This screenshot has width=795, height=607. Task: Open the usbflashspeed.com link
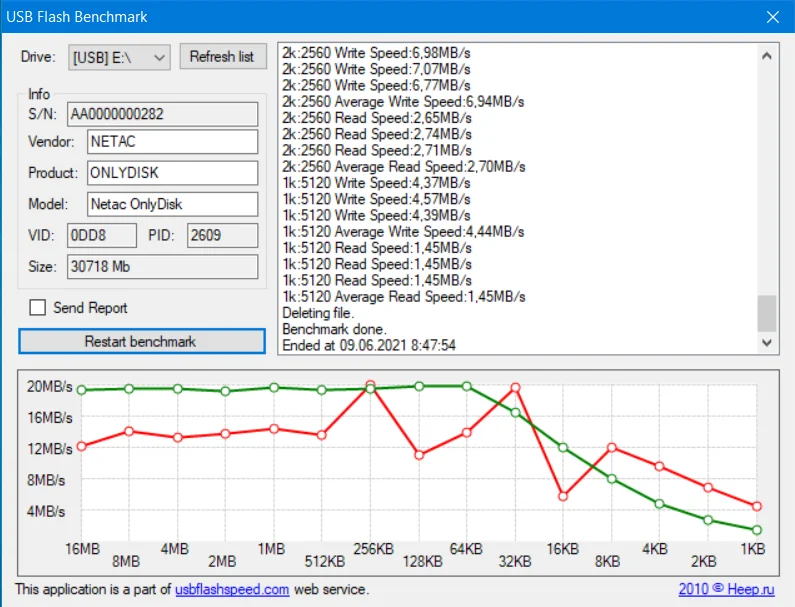click(232, 589)
